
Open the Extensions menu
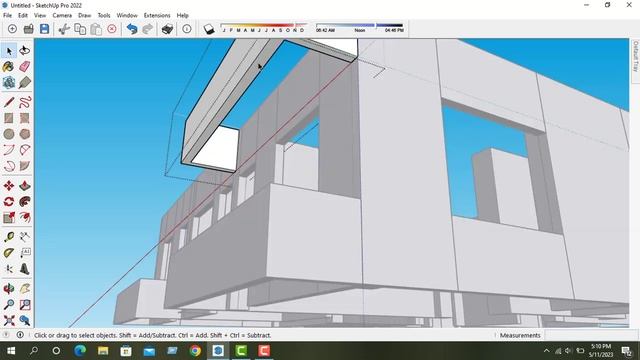[157, 15]
